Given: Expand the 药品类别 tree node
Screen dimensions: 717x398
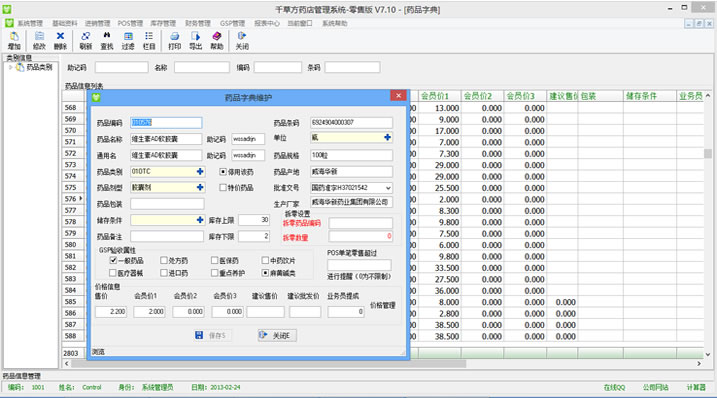Looking at the screenshot, I should pos(11,67).
